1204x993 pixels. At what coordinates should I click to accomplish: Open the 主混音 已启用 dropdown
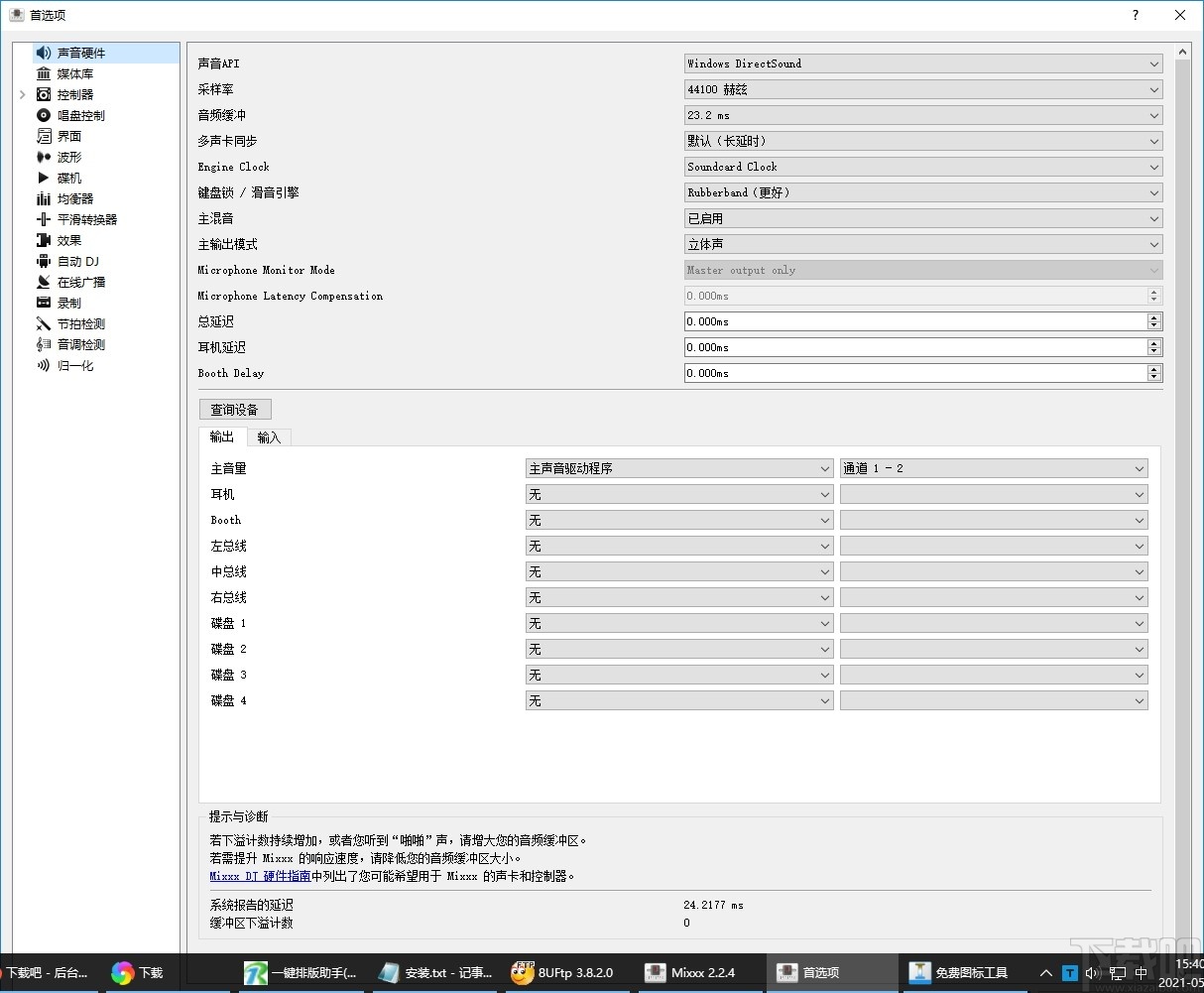click(923, 218)
